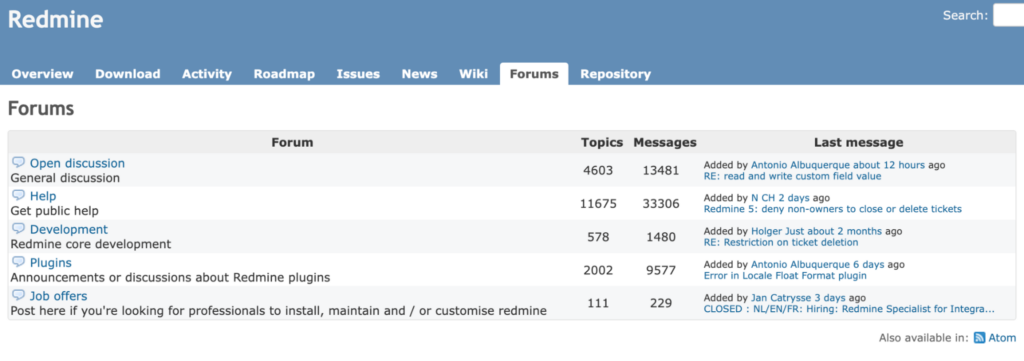The height and width of the screenshot is (361, 1024).
Task: Click the 'Redmine core development' description
Action: point(91,244)
